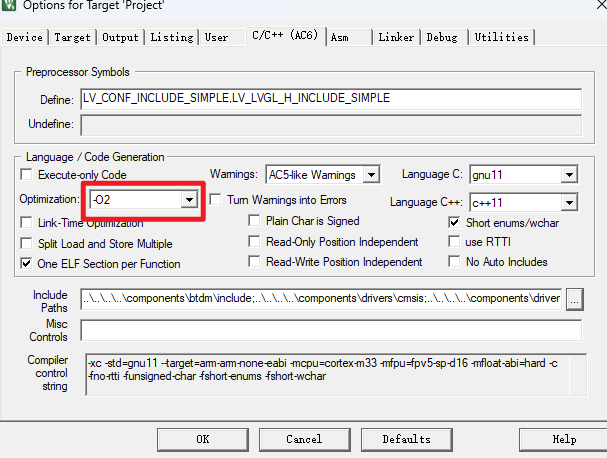Open the Debug tab

[441, 37]
